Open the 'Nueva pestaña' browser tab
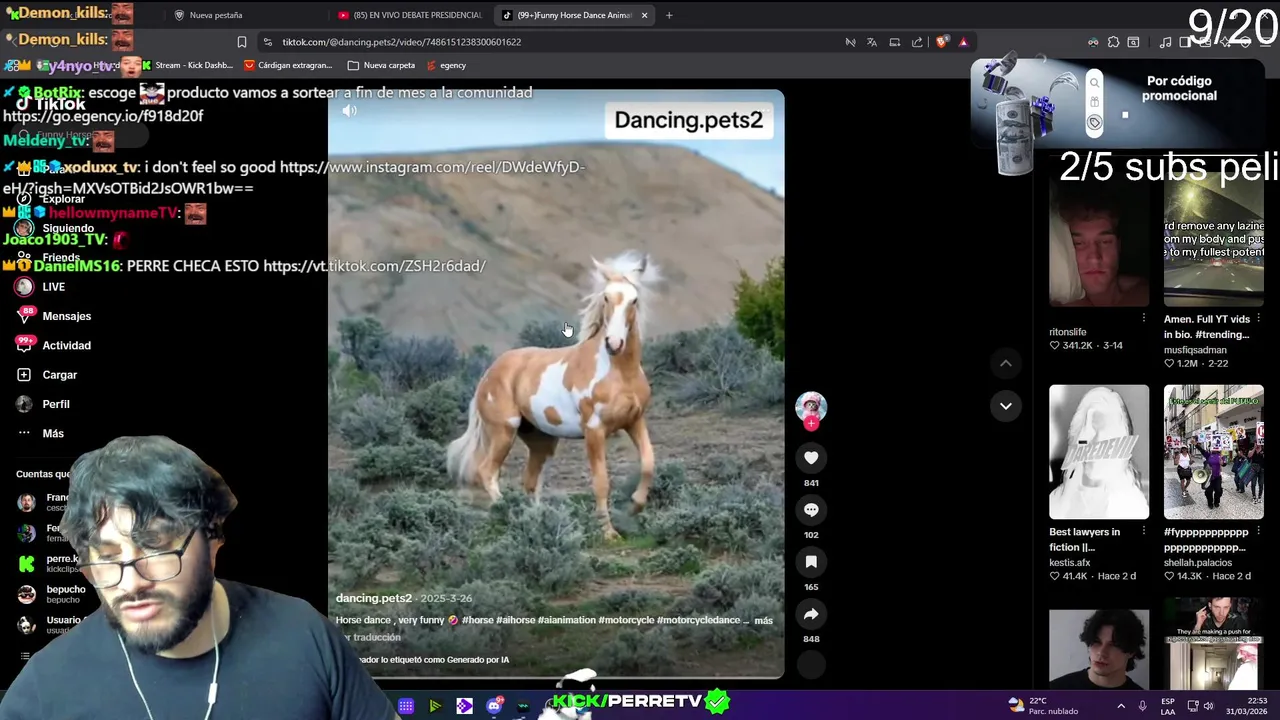Screen dimensions: 1280x720 [215, 15]
